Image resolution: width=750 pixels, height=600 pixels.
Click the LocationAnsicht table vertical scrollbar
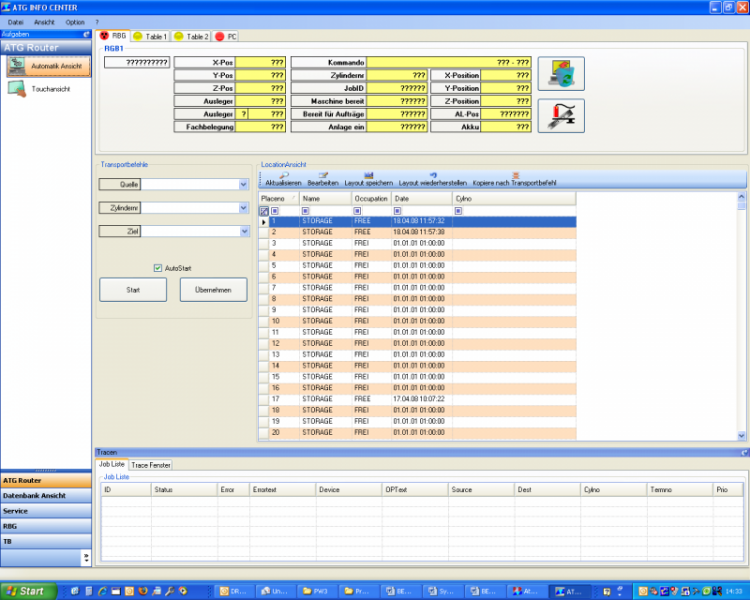click(741, 316)
